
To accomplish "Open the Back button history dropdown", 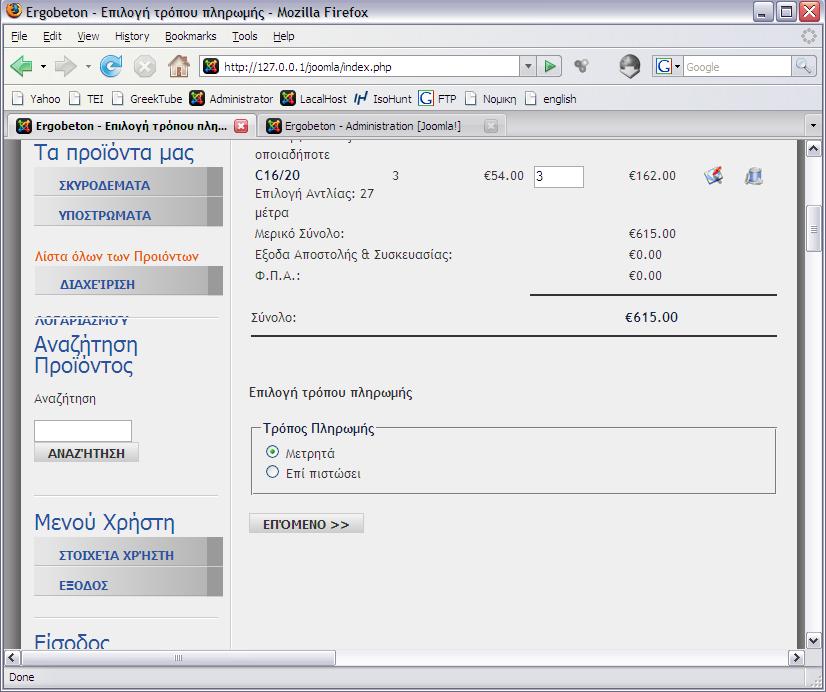I will point(43,67).
